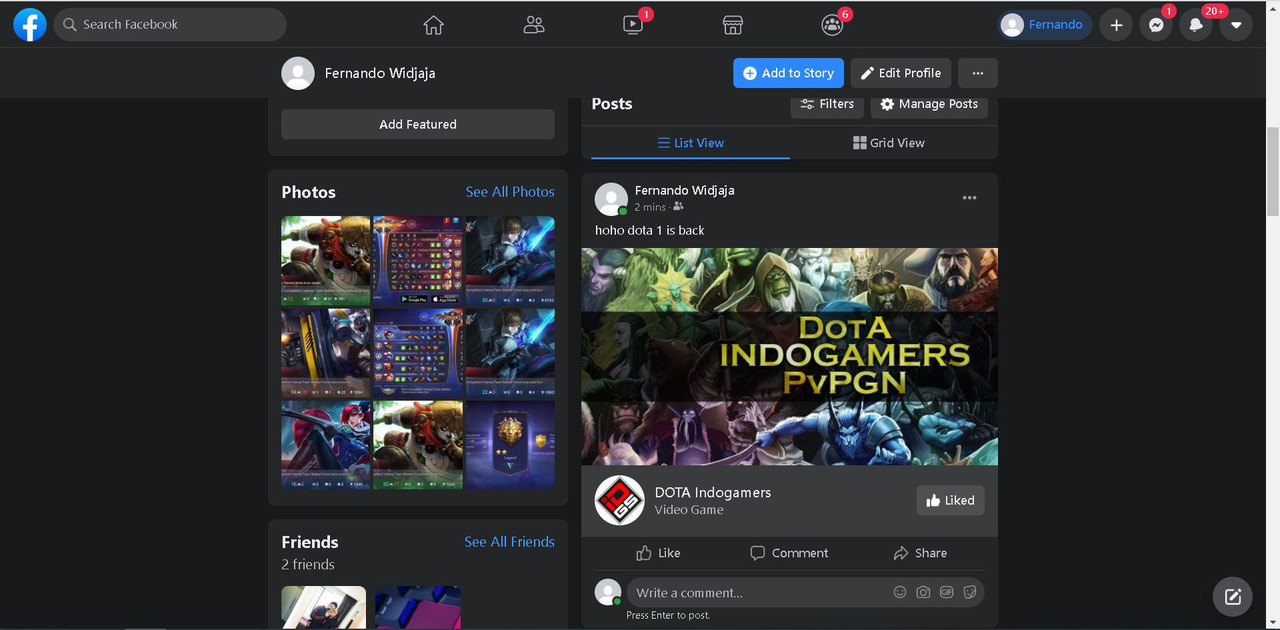Insert an emoji in comment
This screenshot has width=1280, height=630.
[x=900, y=593]
